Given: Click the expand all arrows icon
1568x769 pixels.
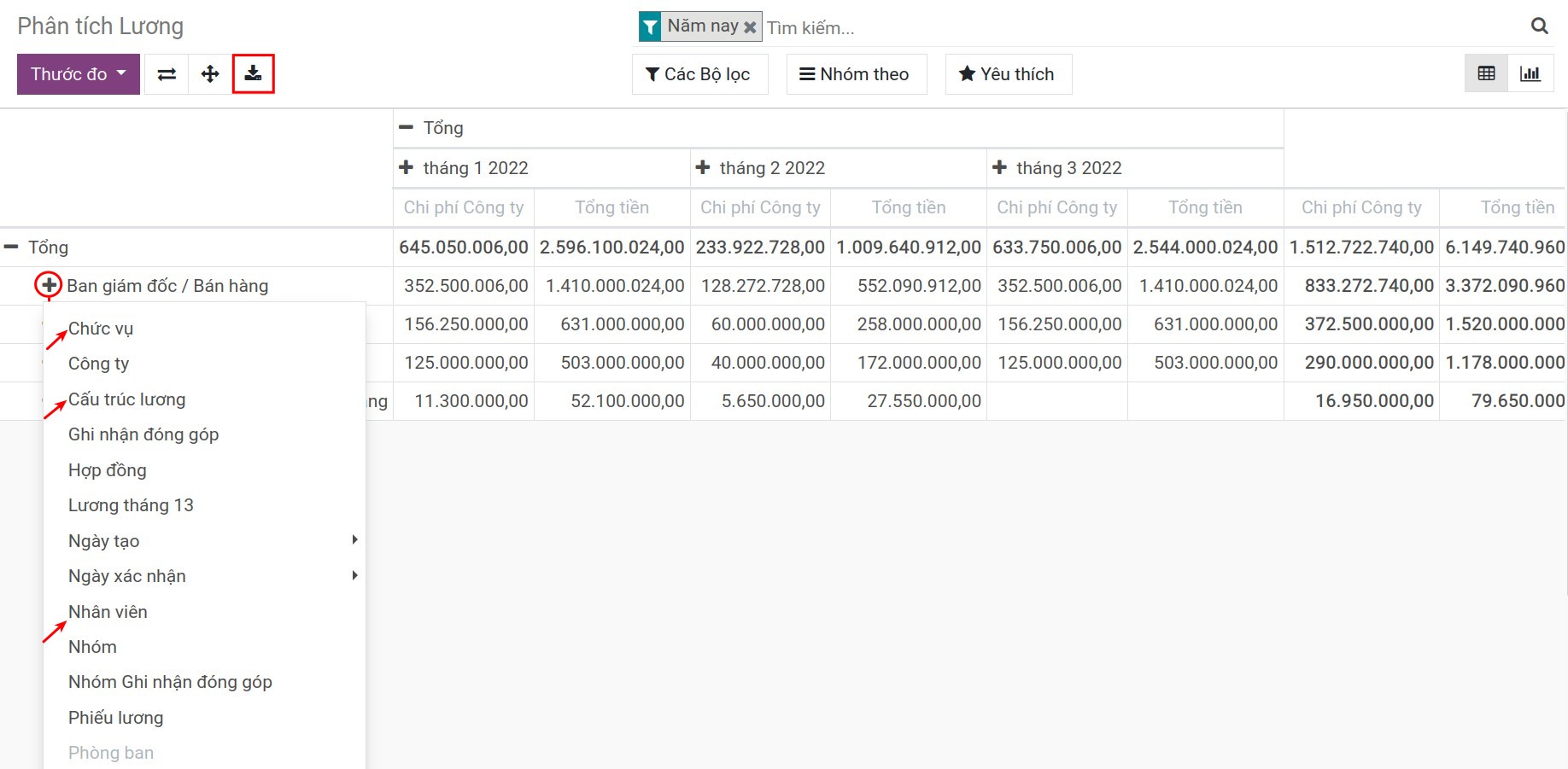Looking at the screenshot, I should pyautogui.click(x=210, y=74).
